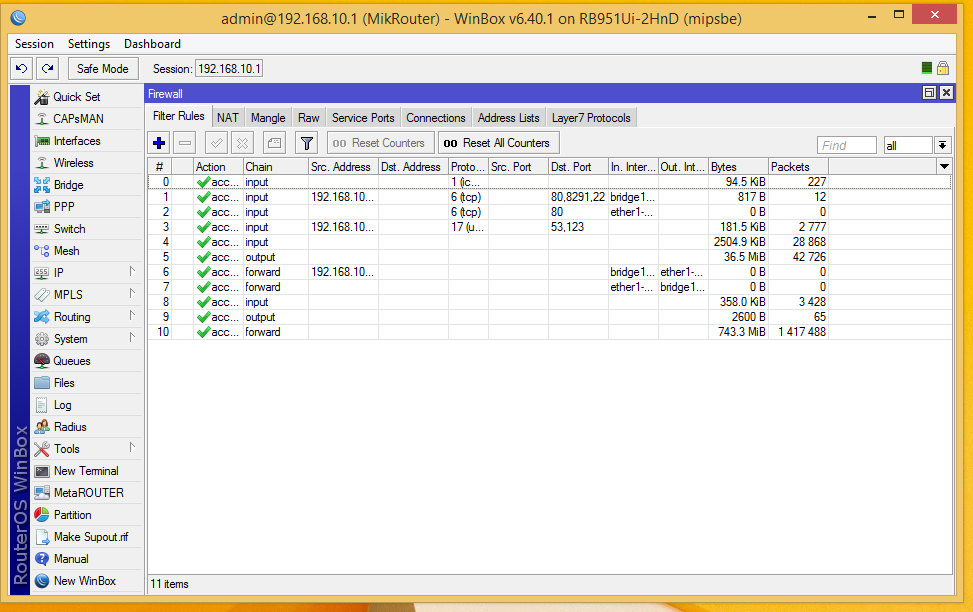Click the padlock status icon
The height and width of the screenshot is (612, 973).
coord(943,68)
